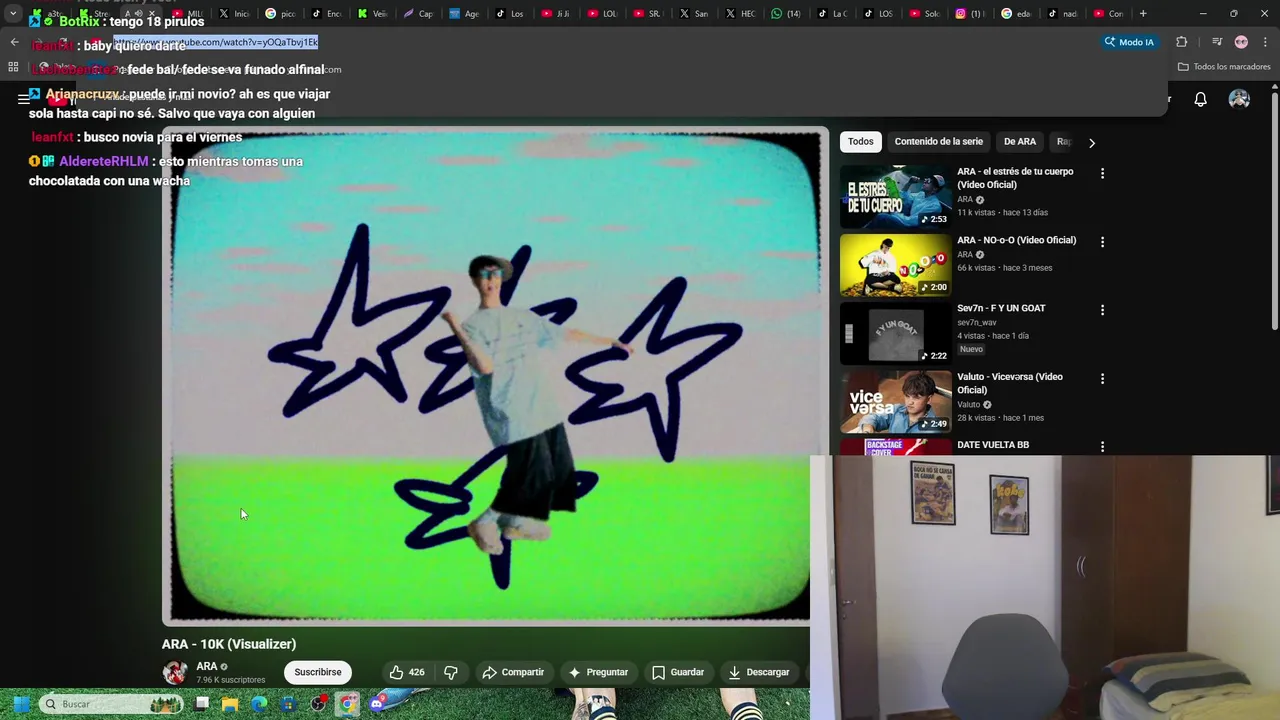Image resolution: width=1280 pixels, height=720 pixels.
Task: Open Microsoft Edge from taskbar
Action: pos(260,704)
